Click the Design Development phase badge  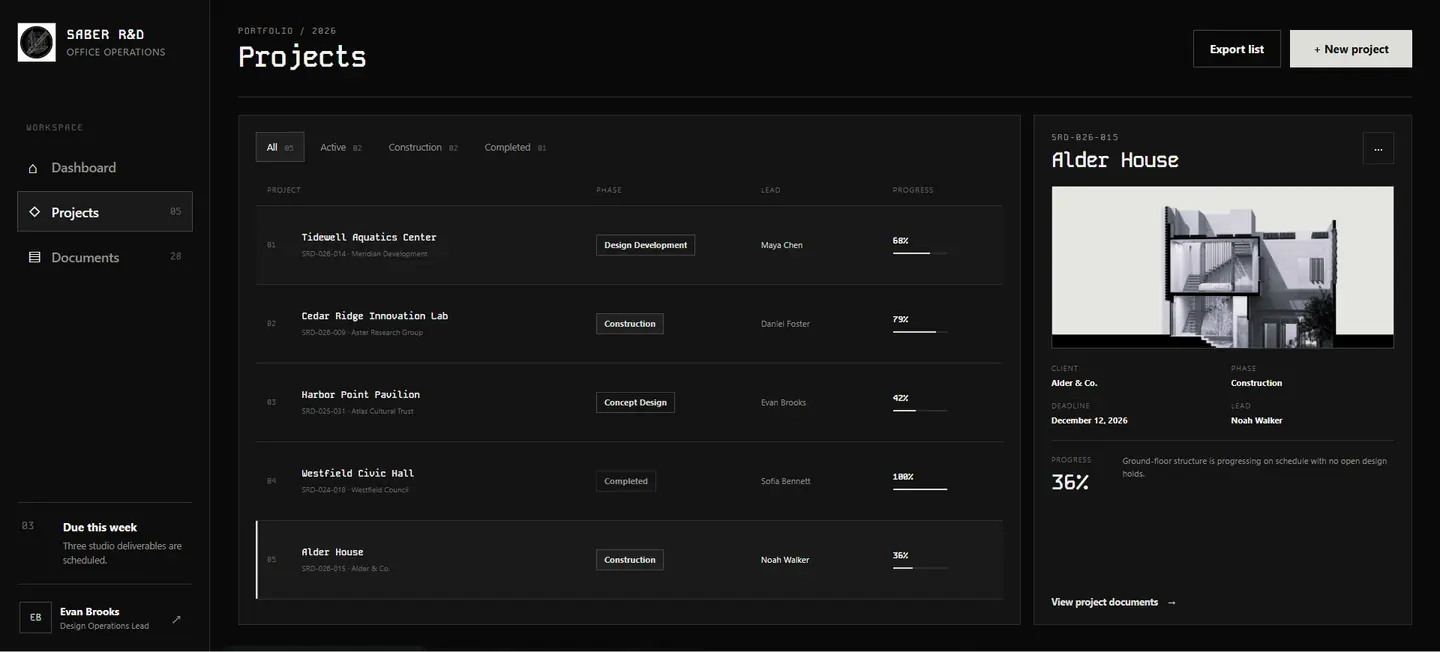tap(645, 245)
